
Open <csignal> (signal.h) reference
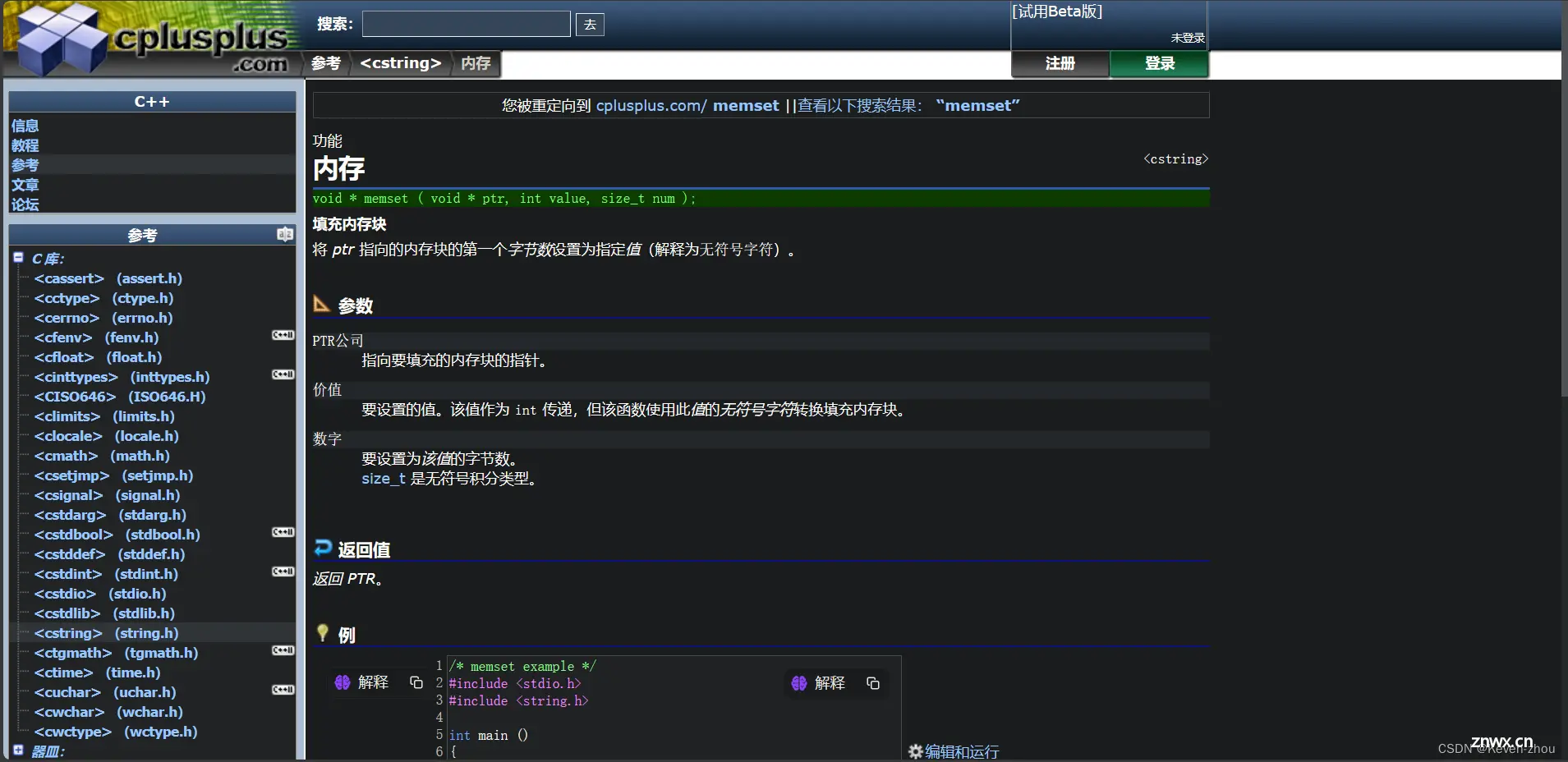(x=107, y=495)
